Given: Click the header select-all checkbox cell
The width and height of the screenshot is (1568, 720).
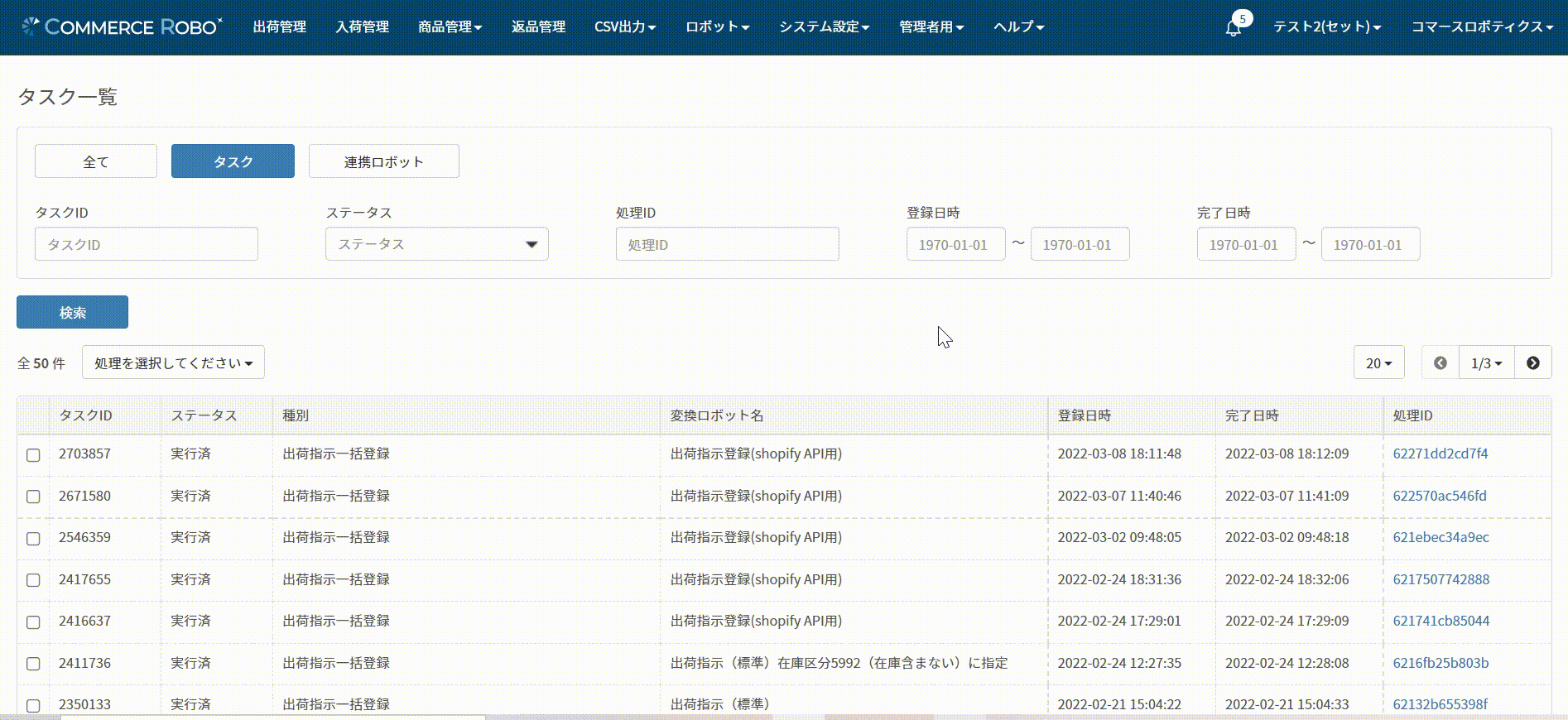Looking at the screenshot, I should 33,415.
